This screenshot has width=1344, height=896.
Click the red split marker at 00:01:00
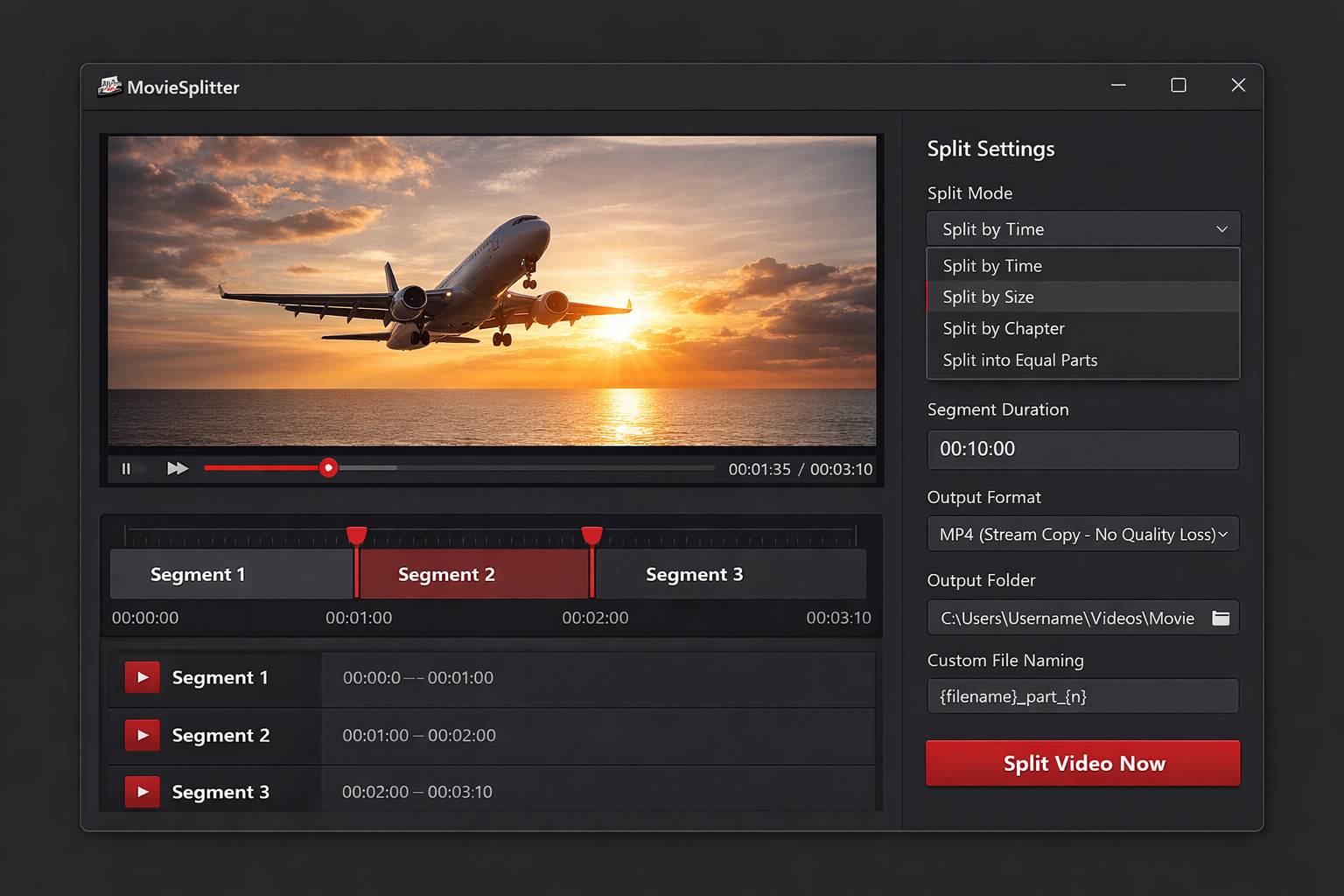[357, 534]
